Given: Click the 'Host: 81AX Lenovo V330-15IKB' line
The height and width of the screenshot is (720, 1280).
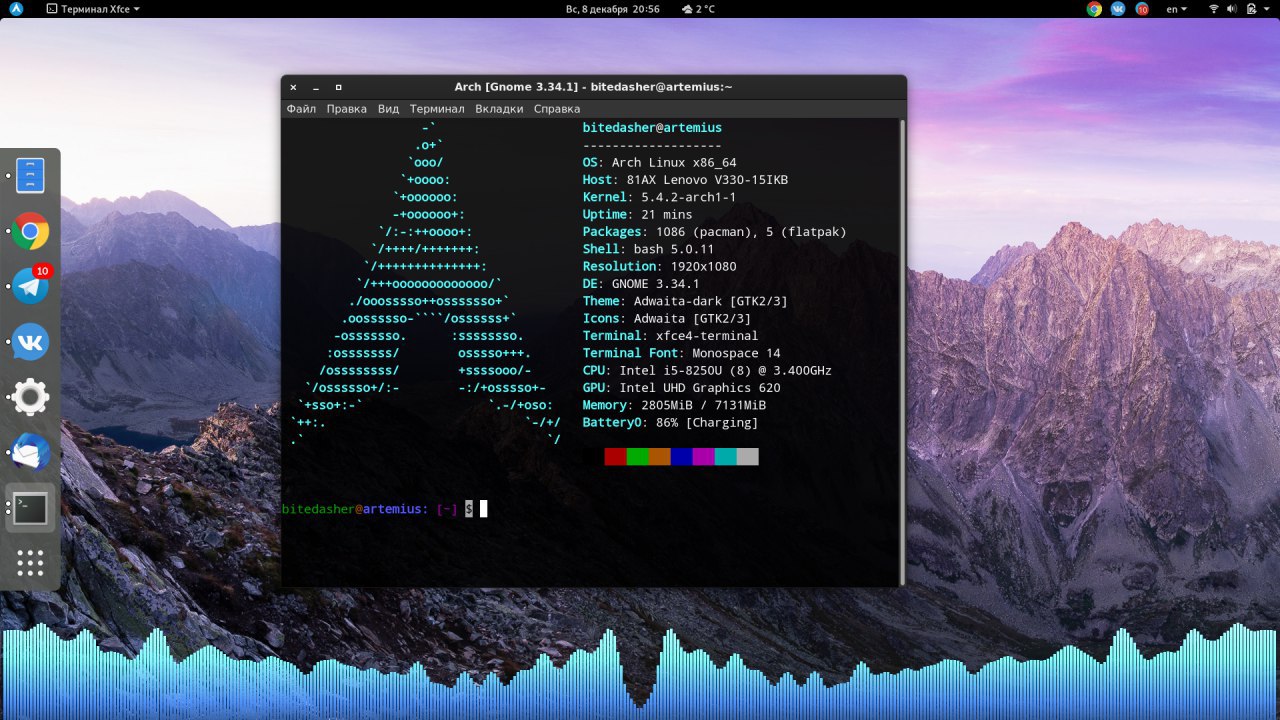Looking at the screenshot, I should tap(685, 180).
